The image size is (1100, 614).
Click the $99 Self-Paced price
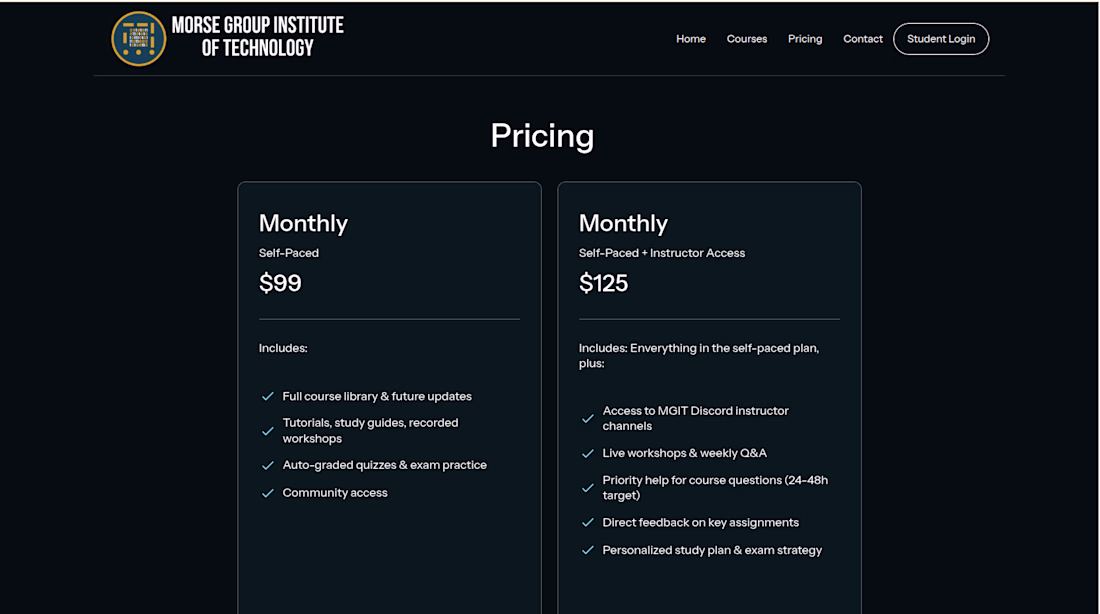280,283
